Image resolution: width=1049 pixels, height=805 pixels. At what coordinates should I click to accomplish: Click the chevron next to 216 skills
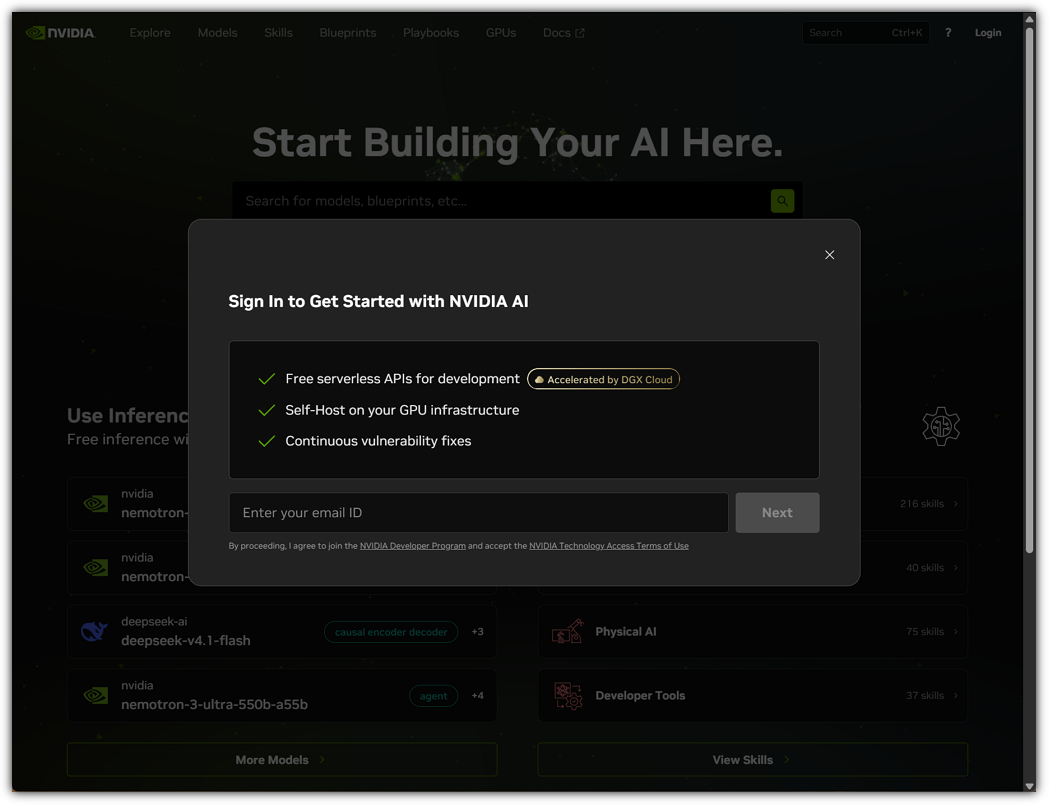tap(955, 504)
